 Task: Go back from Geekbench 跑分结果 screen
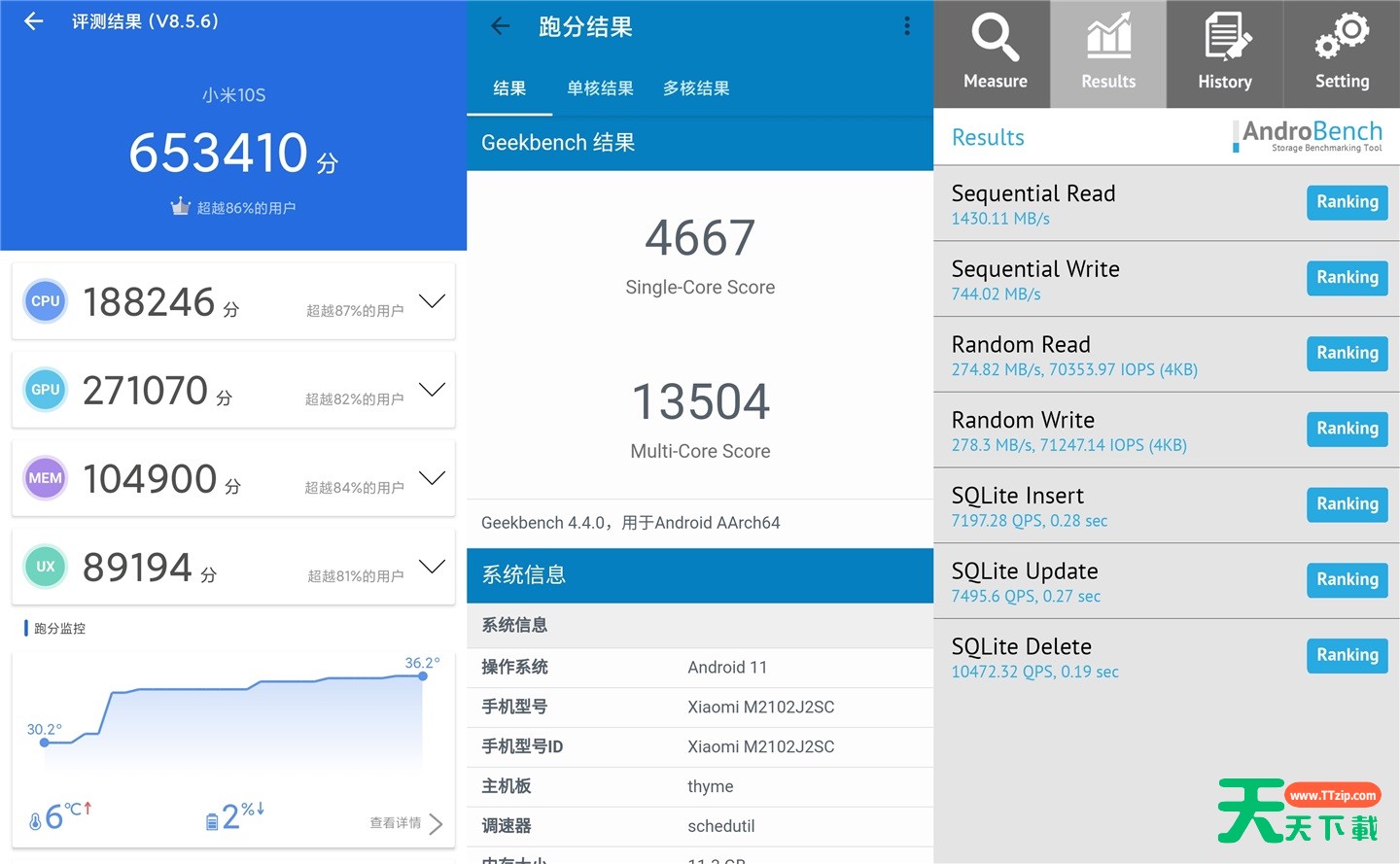pos(501,26)
